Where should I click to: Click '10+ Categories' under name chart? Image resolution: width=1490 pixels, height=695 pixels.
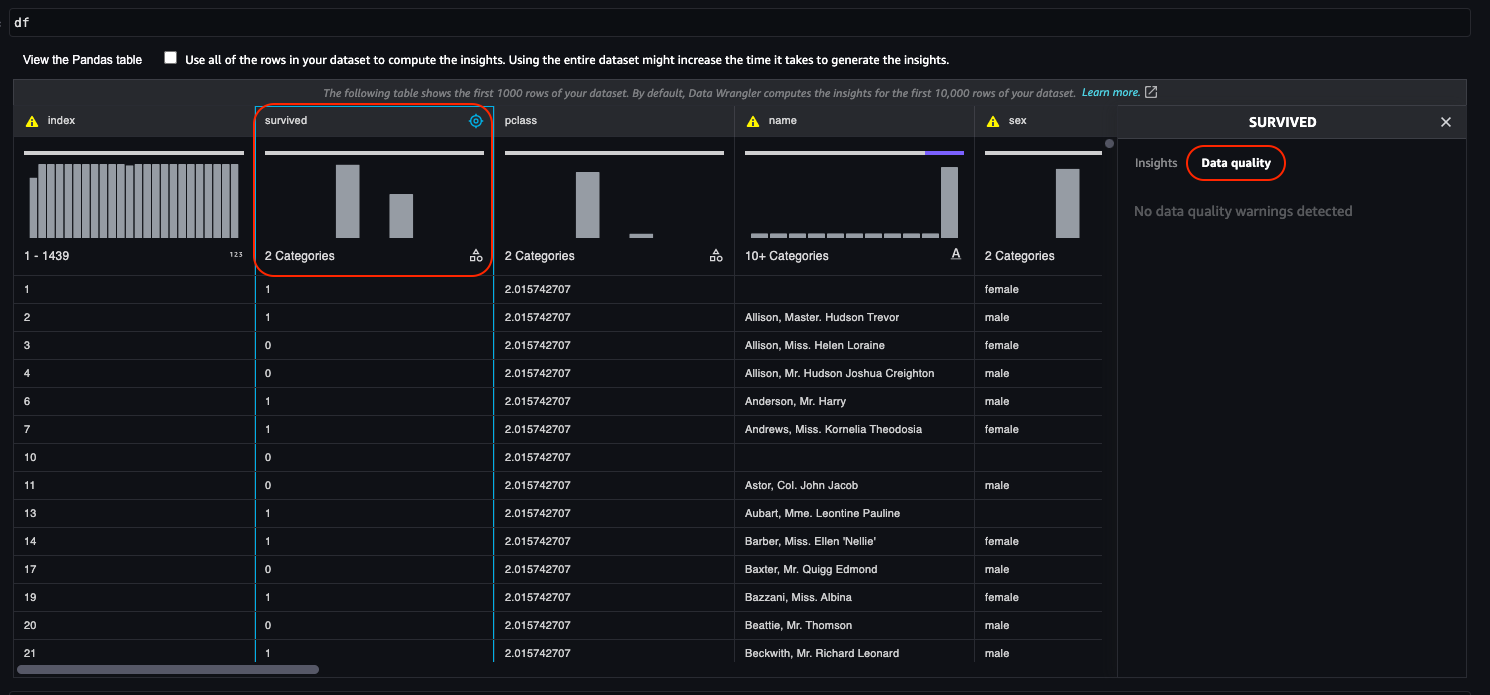coord(787,256)
